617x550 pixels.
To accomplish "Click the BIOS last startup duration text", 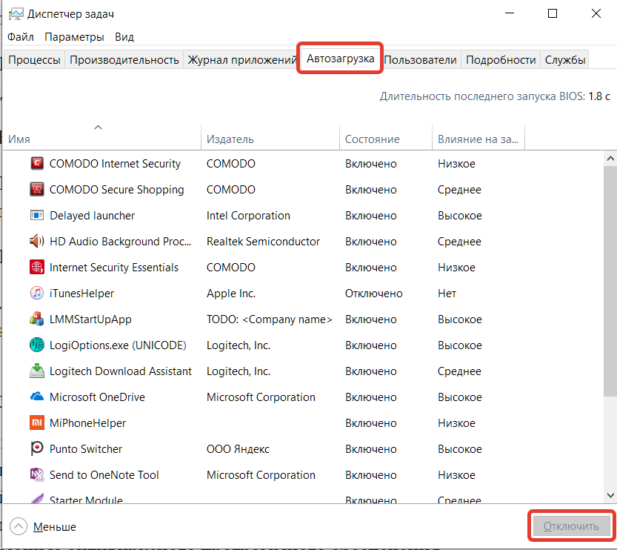I will [495, 96].
